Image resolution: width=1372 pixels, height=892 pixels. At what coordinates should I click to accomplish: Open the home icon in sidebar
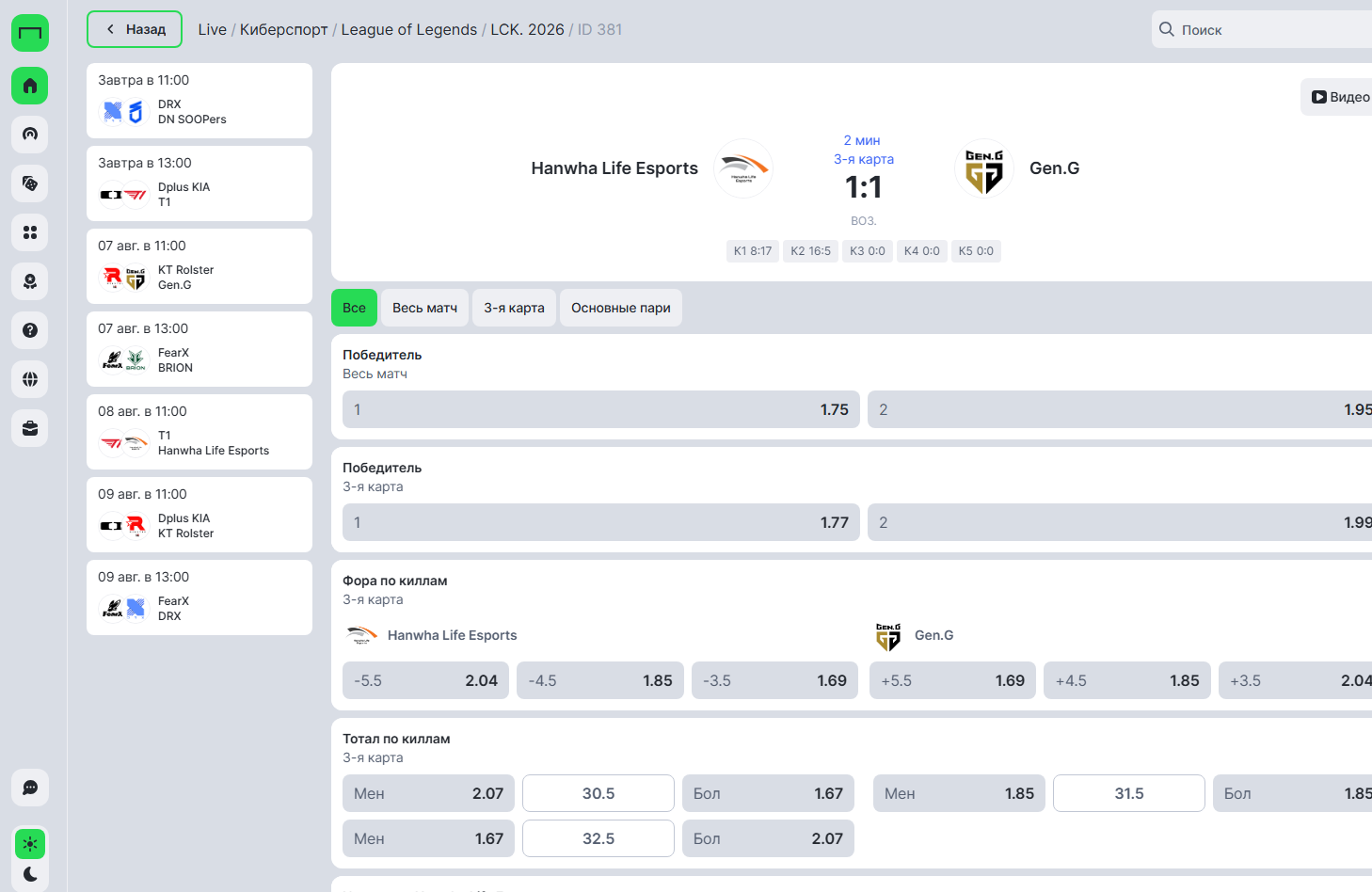[30, 86]
